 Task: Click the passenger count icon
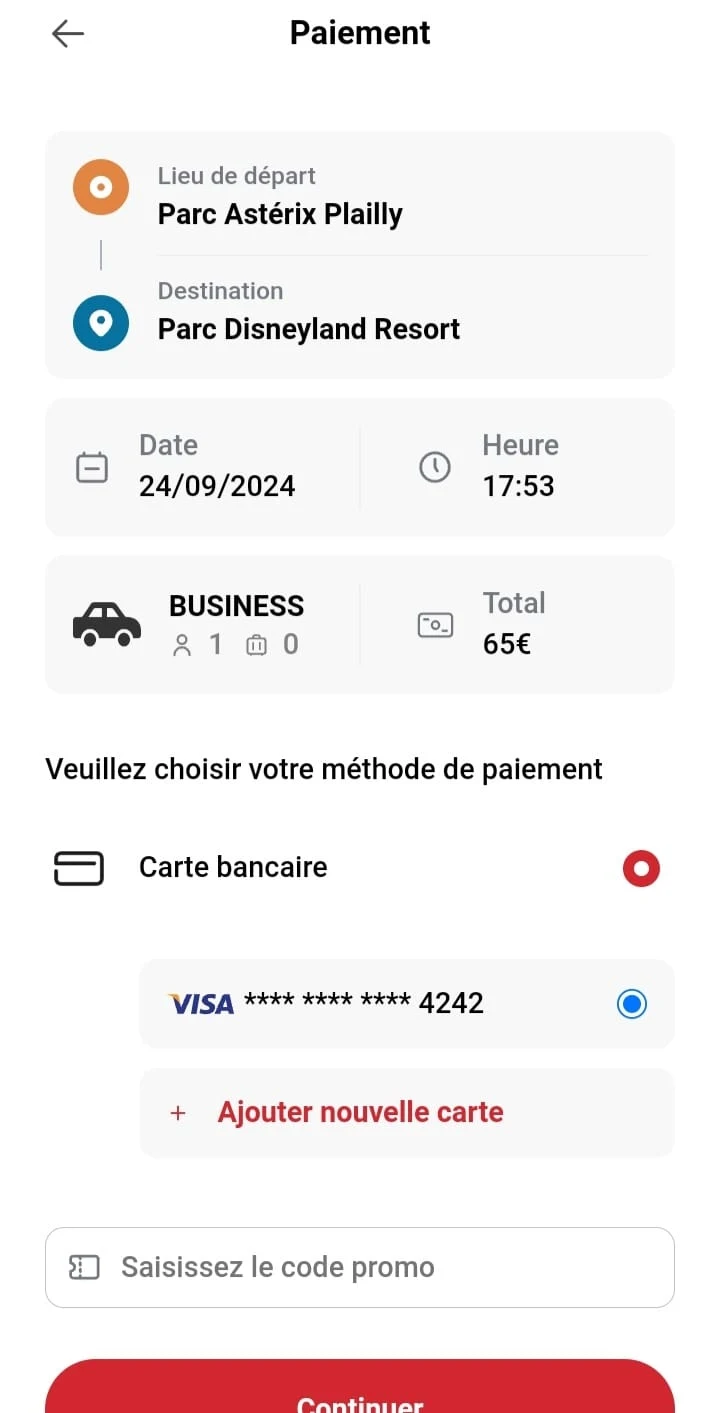click(x=182, y=645)
